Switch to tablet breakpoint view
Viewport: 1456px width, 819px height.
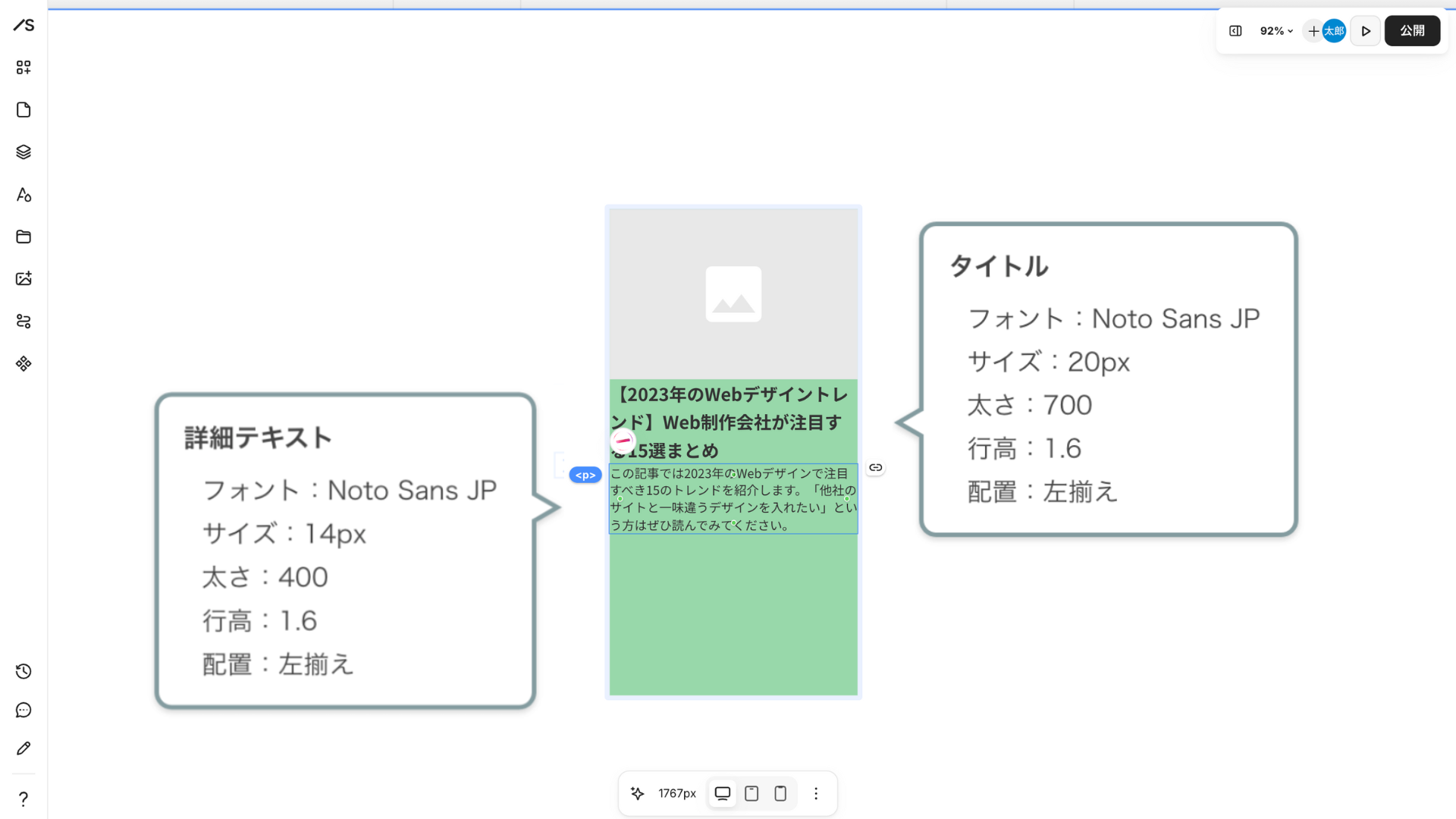click(x=751, y=793)
